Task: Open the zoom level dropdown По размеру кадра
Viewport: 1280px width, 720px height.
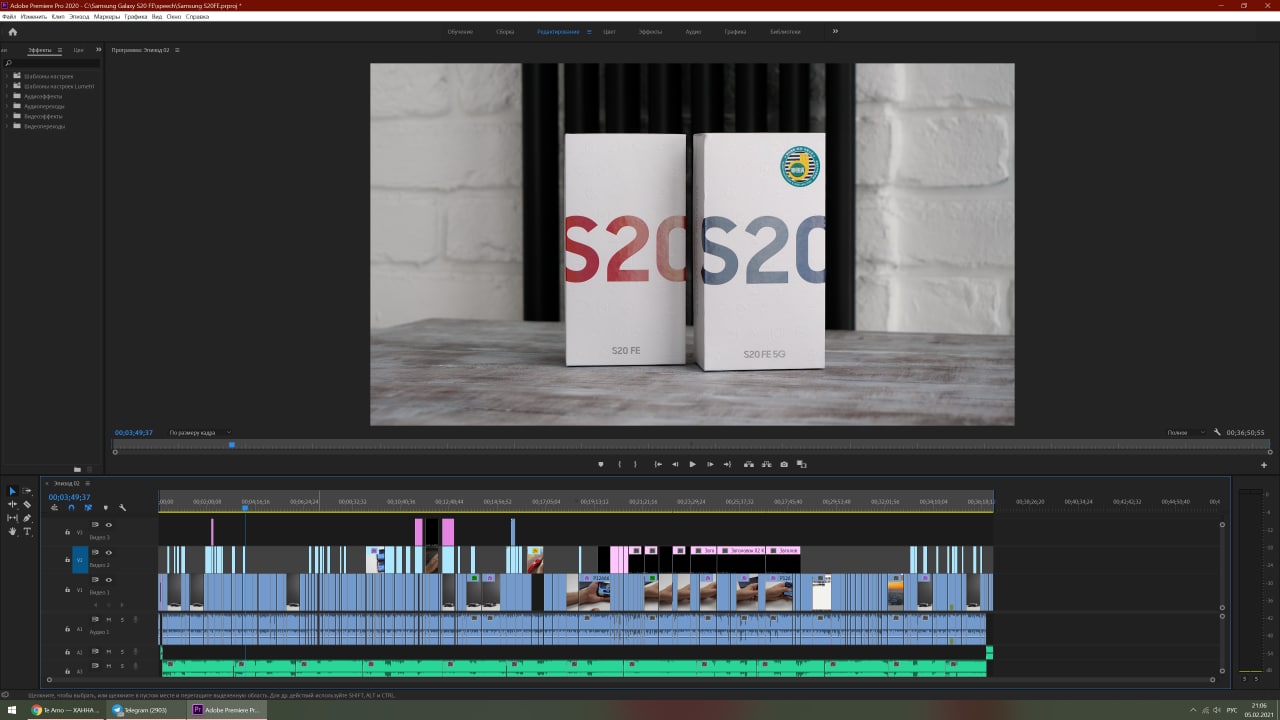Action: tap(199, 433)
